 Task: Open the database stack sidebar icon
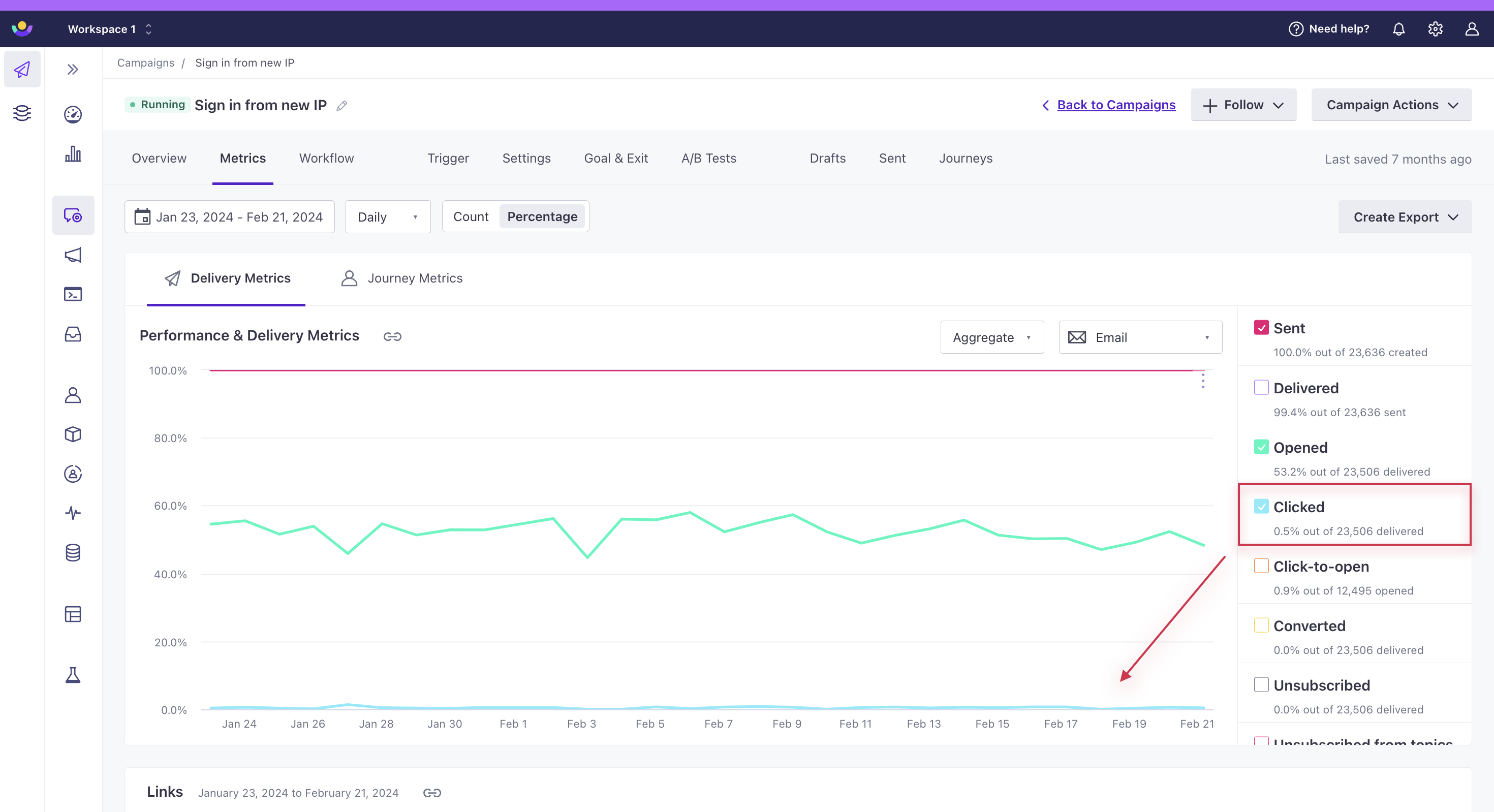73,553
